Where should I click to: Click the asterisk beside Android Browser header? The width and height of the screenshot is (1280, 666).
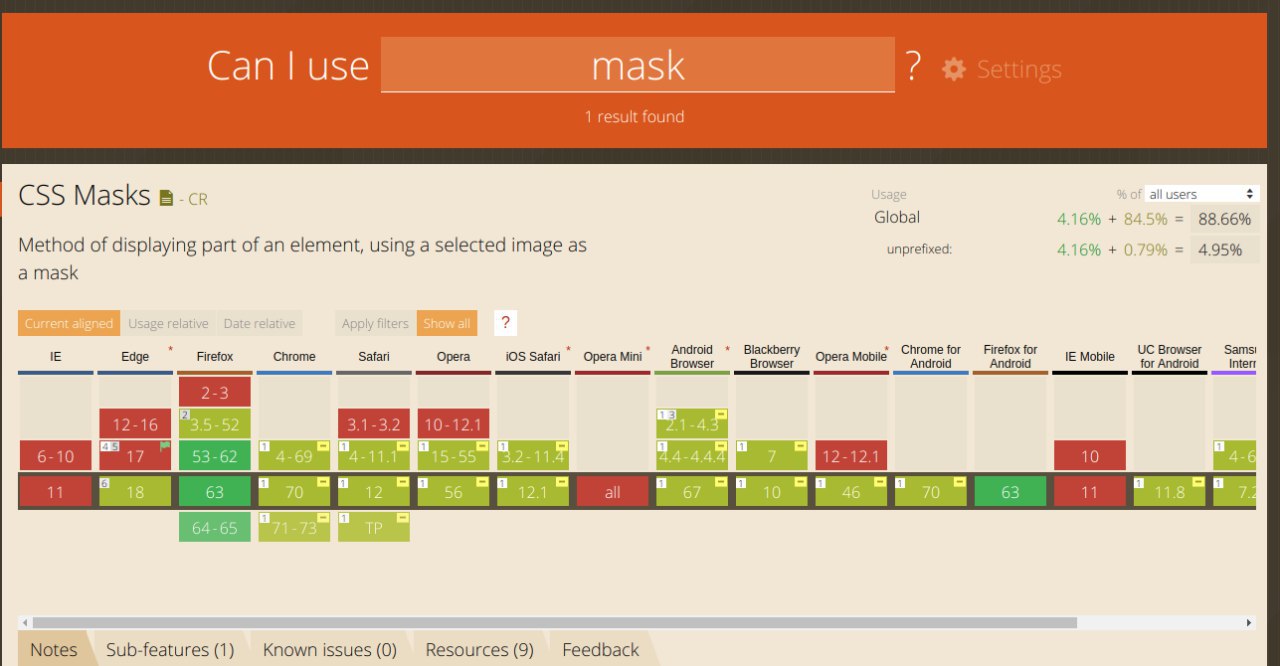pyautogui.click(x=727, y=350)
